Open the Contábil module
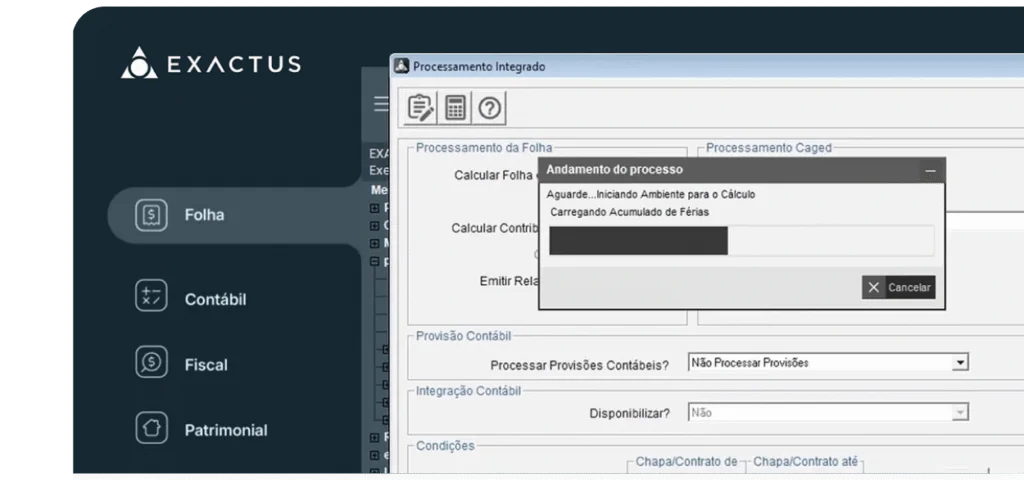Image resolution: width=1024 pixels, height=480 pixels. coord(214,299)
